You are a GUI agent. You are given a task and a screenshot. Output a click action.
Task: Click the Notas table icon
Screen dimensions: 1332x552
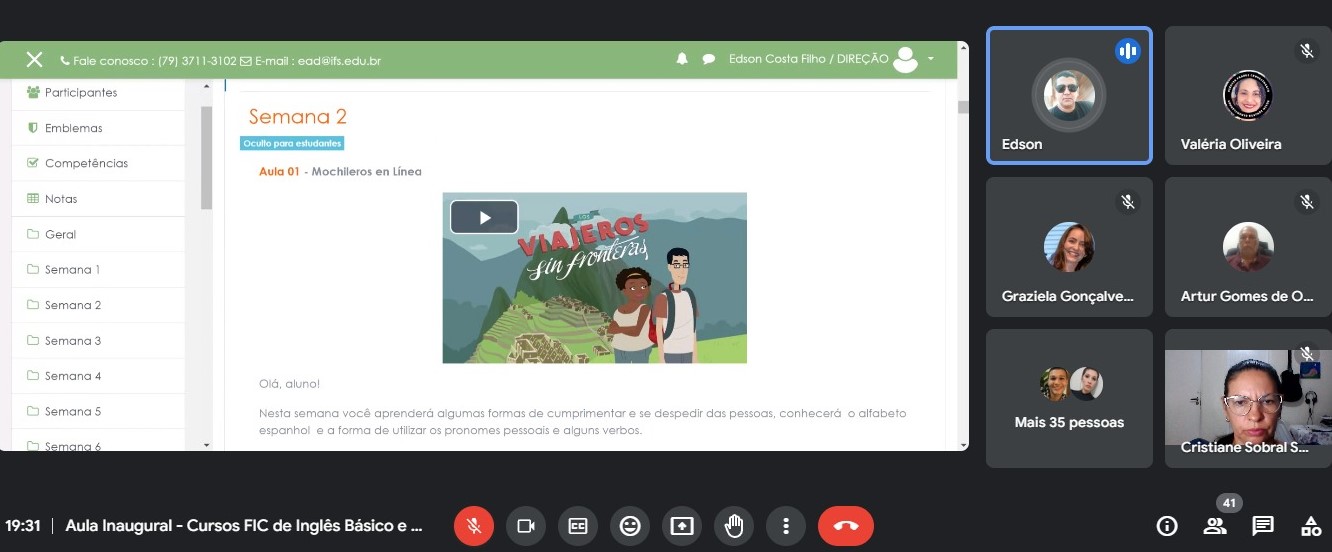click(33, 199)
